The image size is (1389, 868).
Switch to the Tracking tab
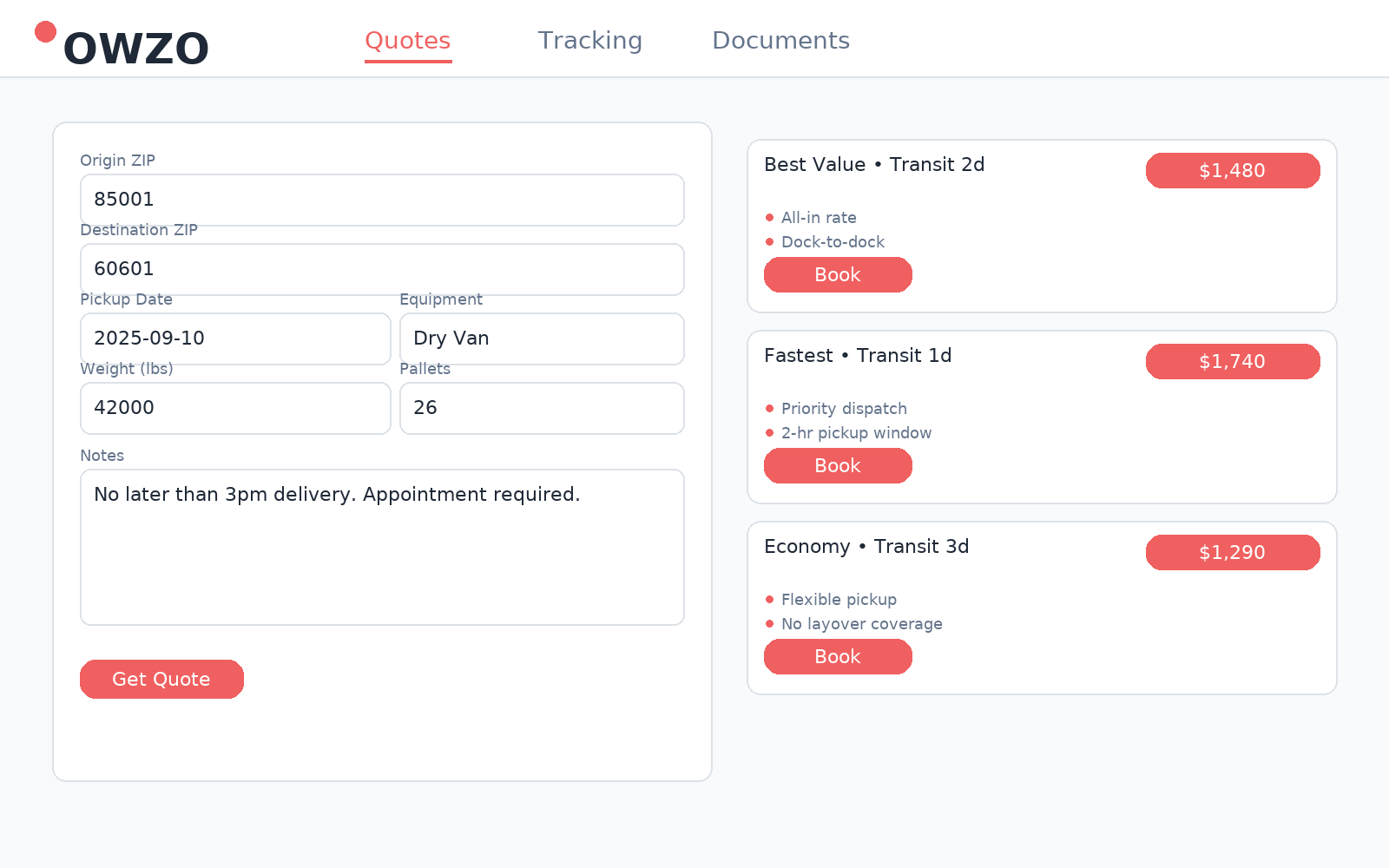click(x=590, y=41)
